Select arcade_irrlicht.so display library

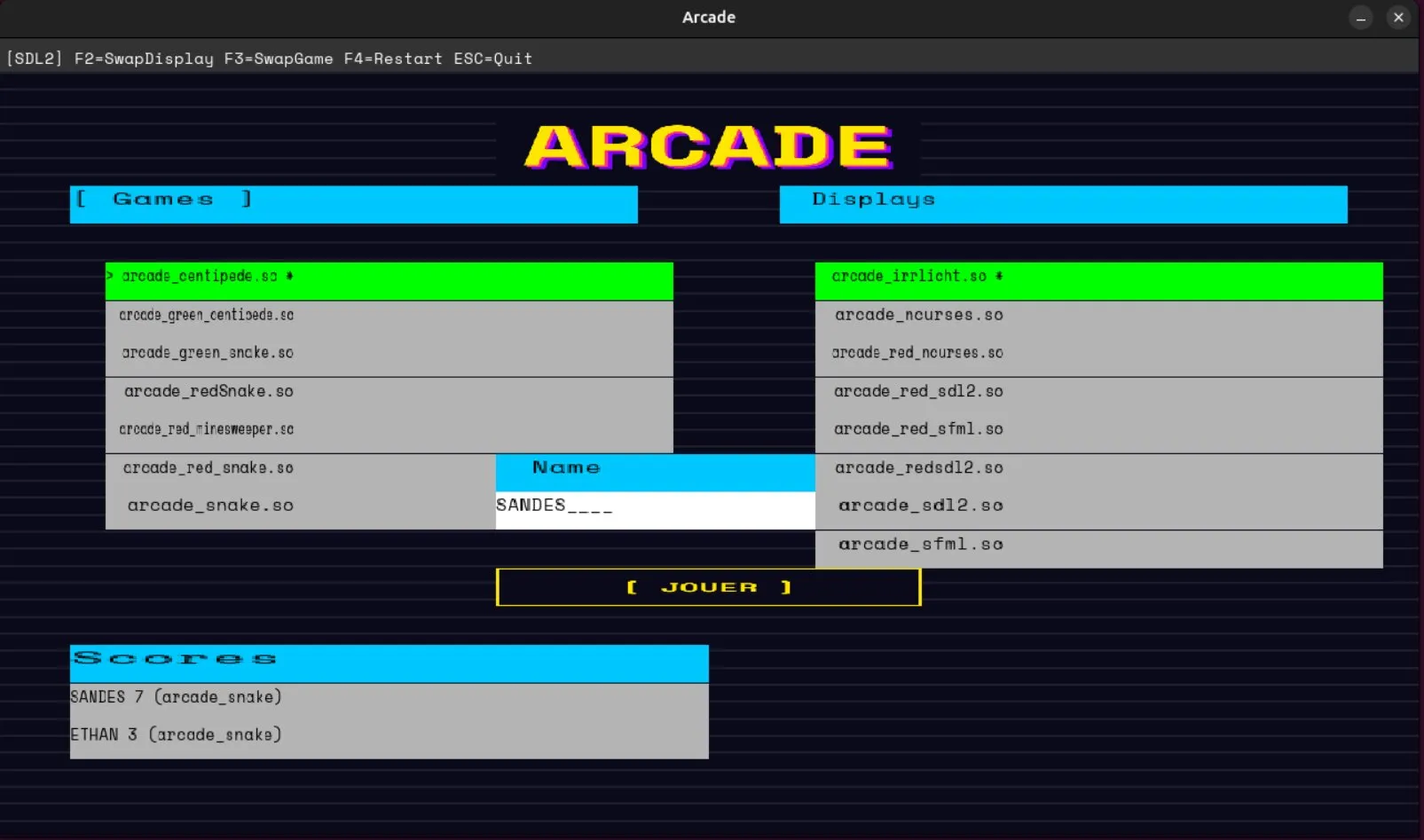pyautogui.click(x=1098, y=281)
